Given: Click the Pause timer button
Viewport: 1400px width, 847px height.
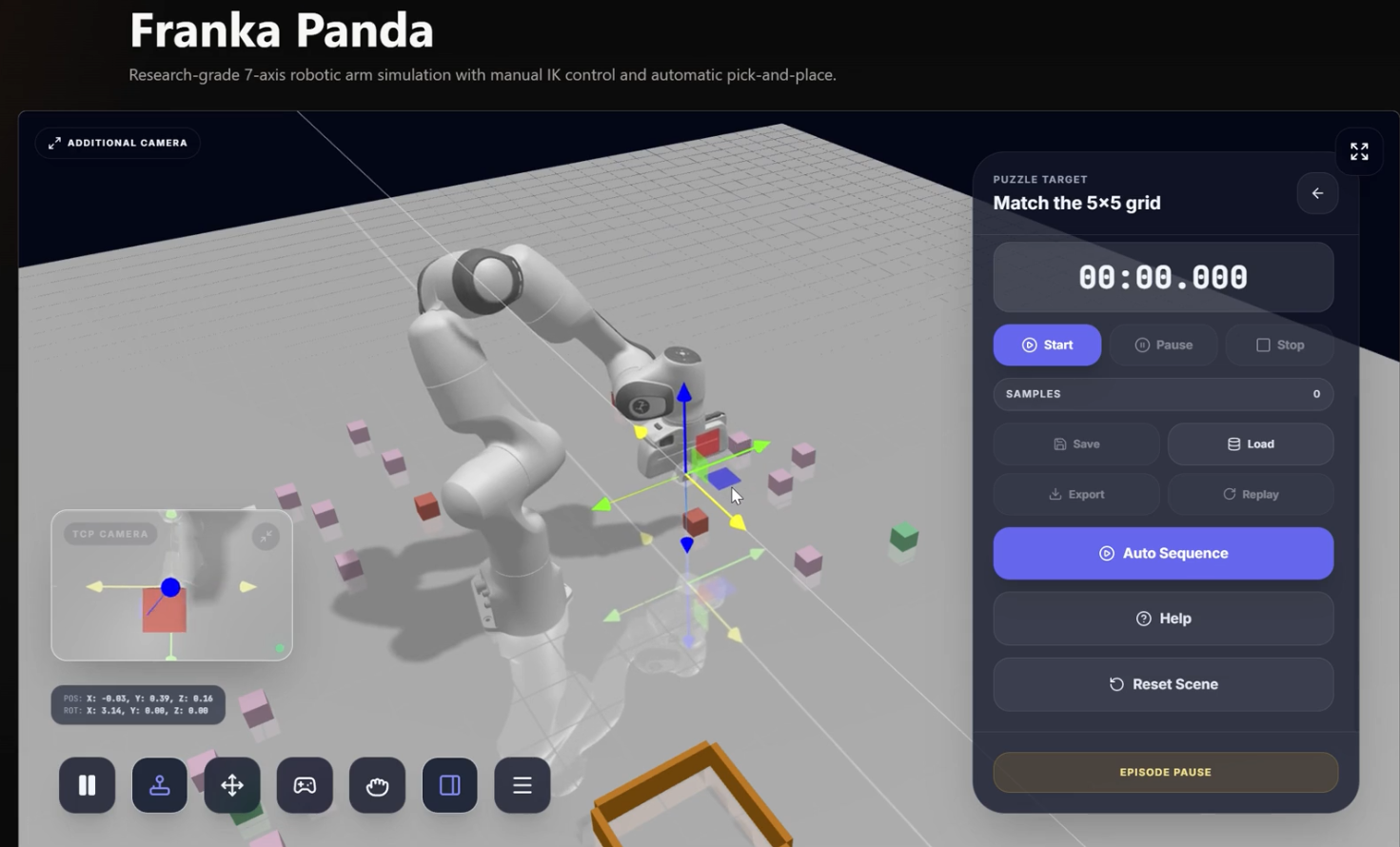Looking at the screenshot, I should (1163, 345).
